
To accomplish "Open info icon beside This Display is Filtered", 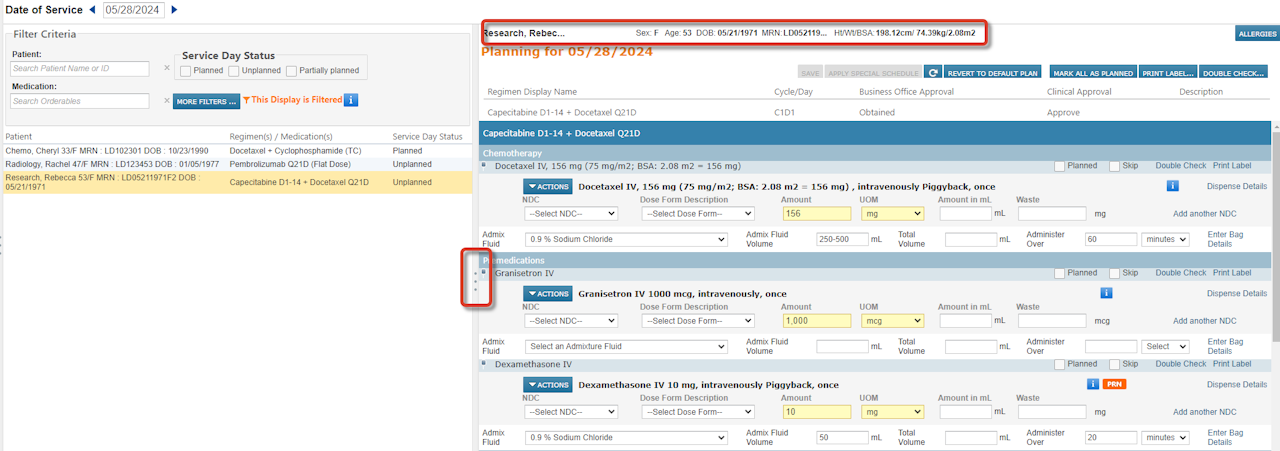I will click(x=351, y=100).
